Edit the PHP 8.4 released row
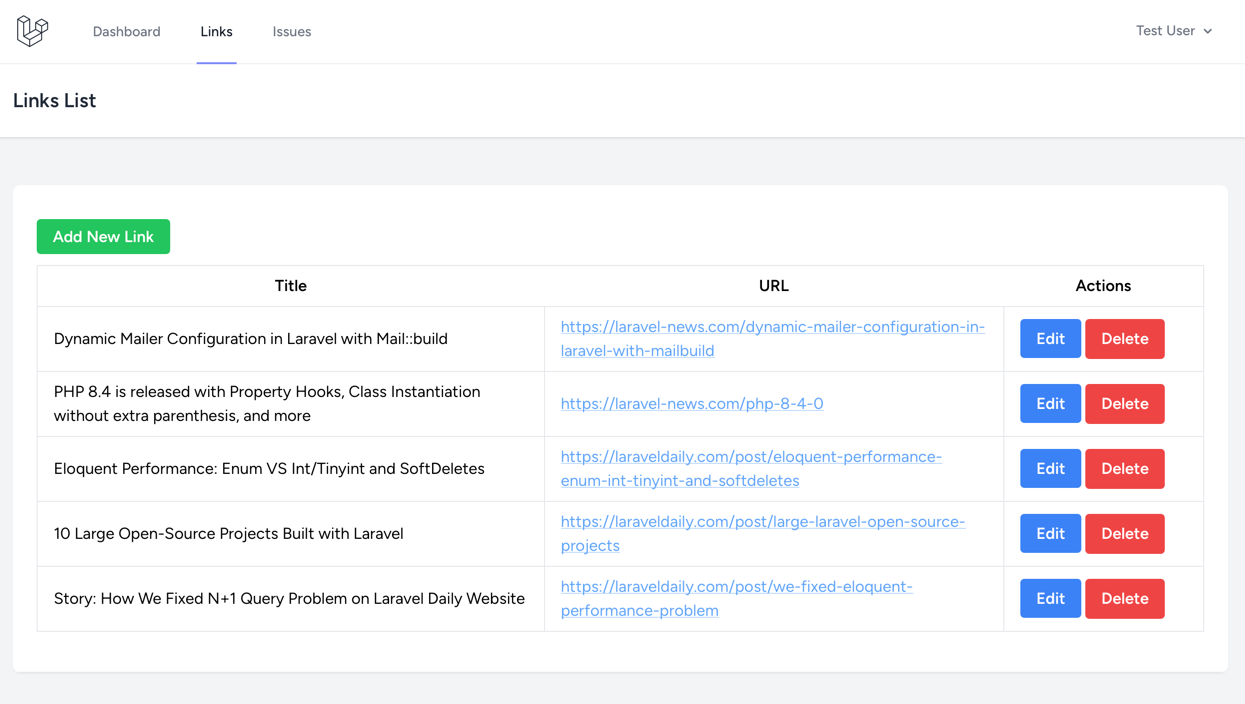Screen dimensions: 1245x704 (1050, 404)
